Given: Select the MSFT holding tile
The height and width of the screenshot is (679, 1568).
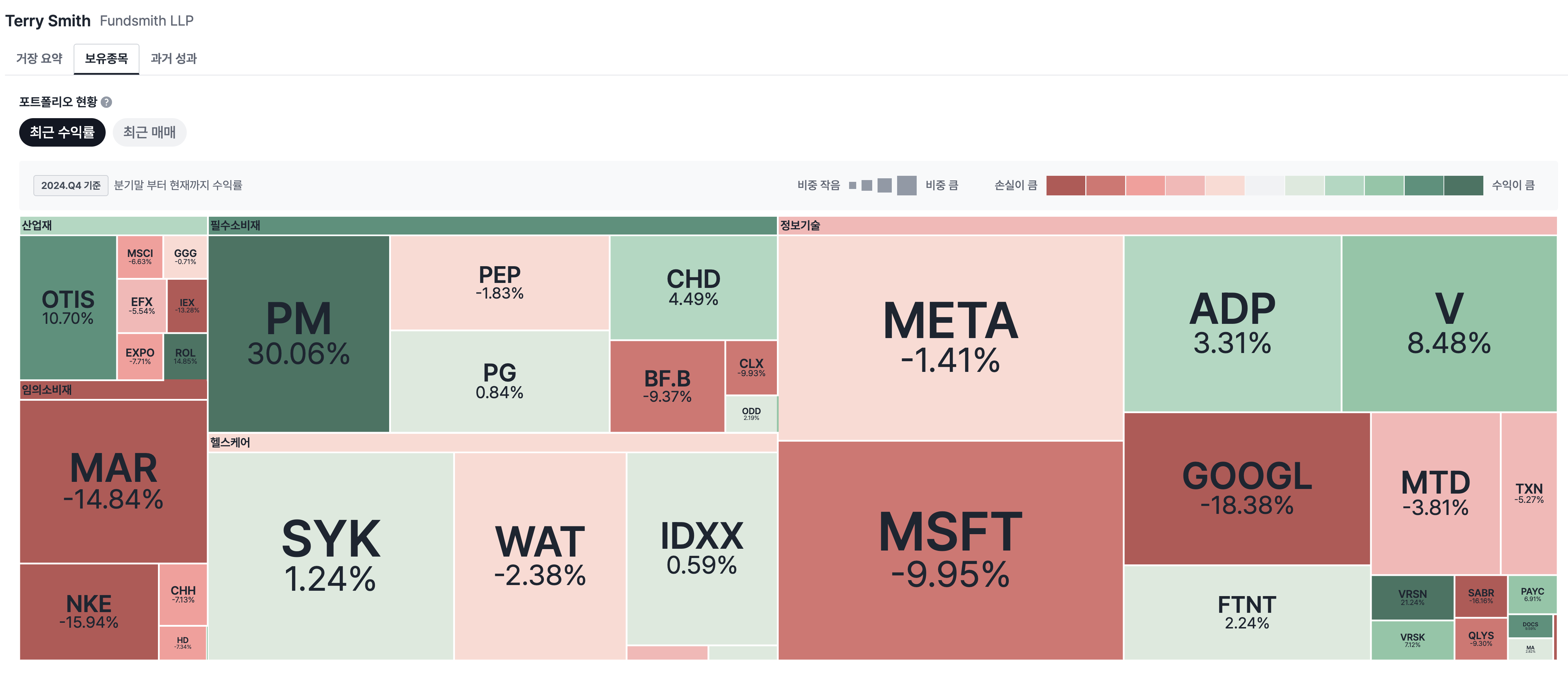Looking at the screenshot, I should pyautogui.click(x=950, y=550).
